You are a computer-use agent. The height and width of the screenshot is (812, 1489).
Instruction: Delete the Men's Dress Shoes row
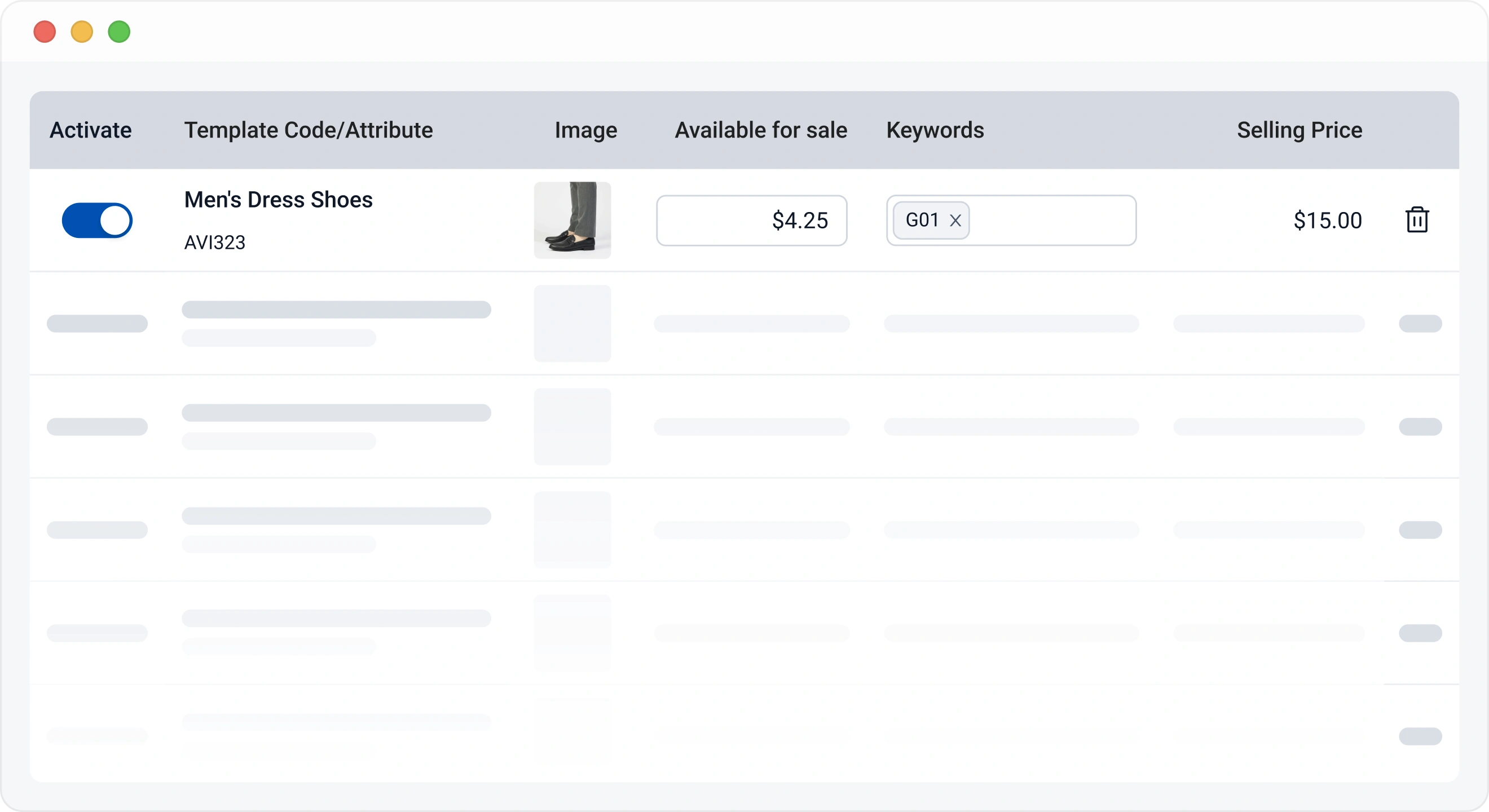tap(1417, 220)
